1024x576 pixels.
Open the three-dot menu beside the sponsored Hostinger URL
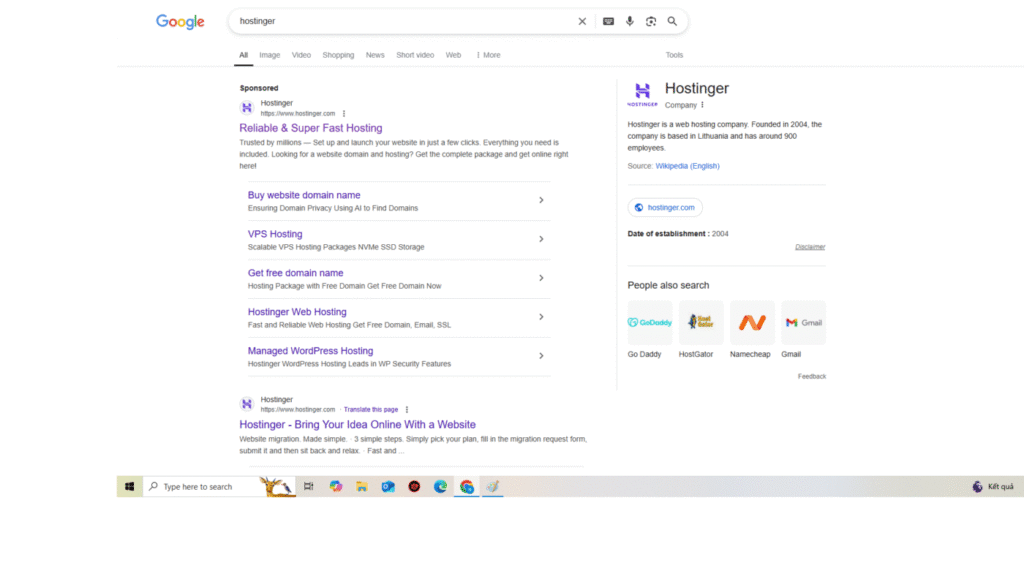click(x=344, y=114)
